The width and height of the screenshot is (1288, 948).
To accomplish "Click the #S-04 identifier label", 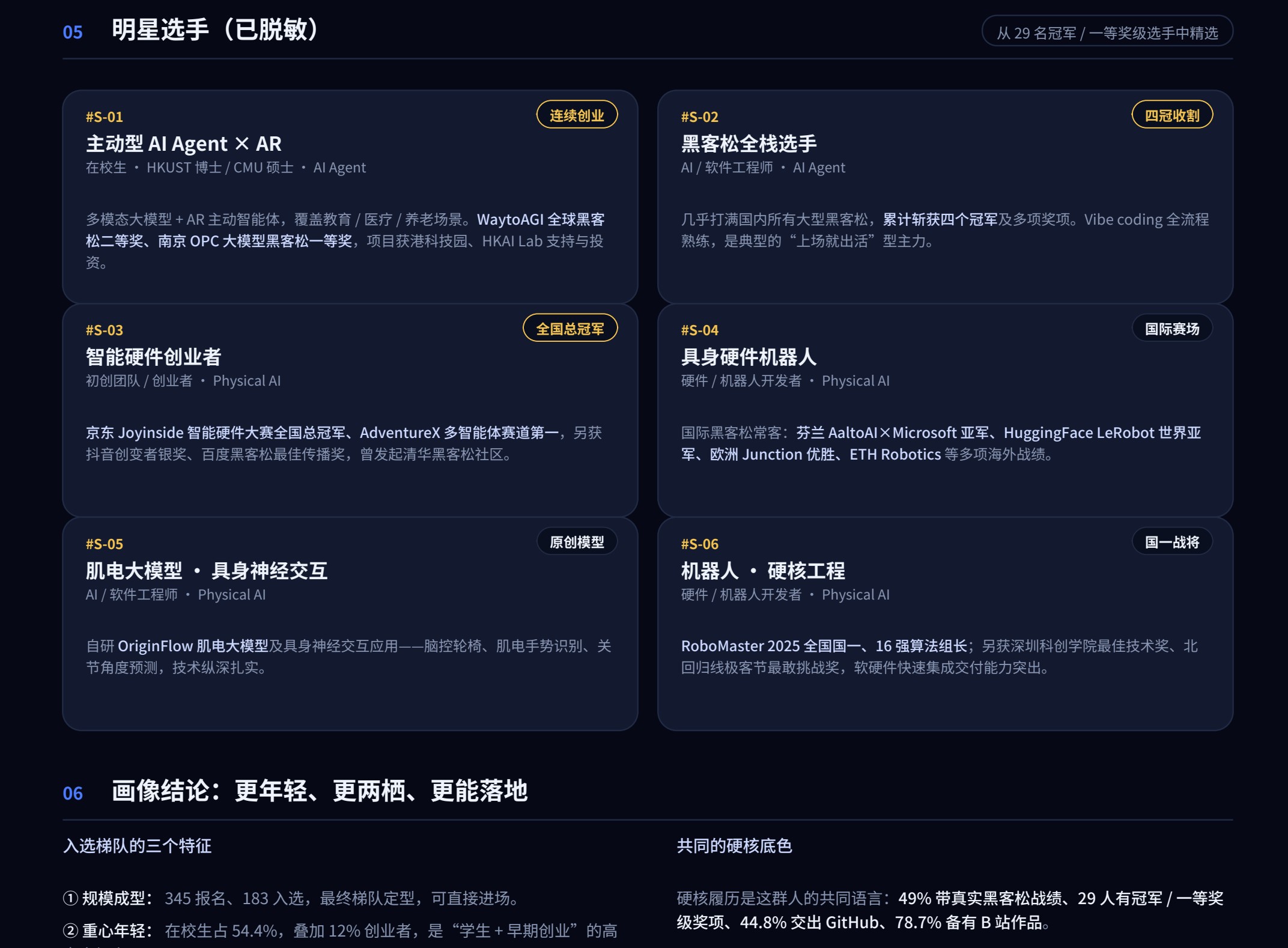I will pyautogui.click(x=700, y=330).
